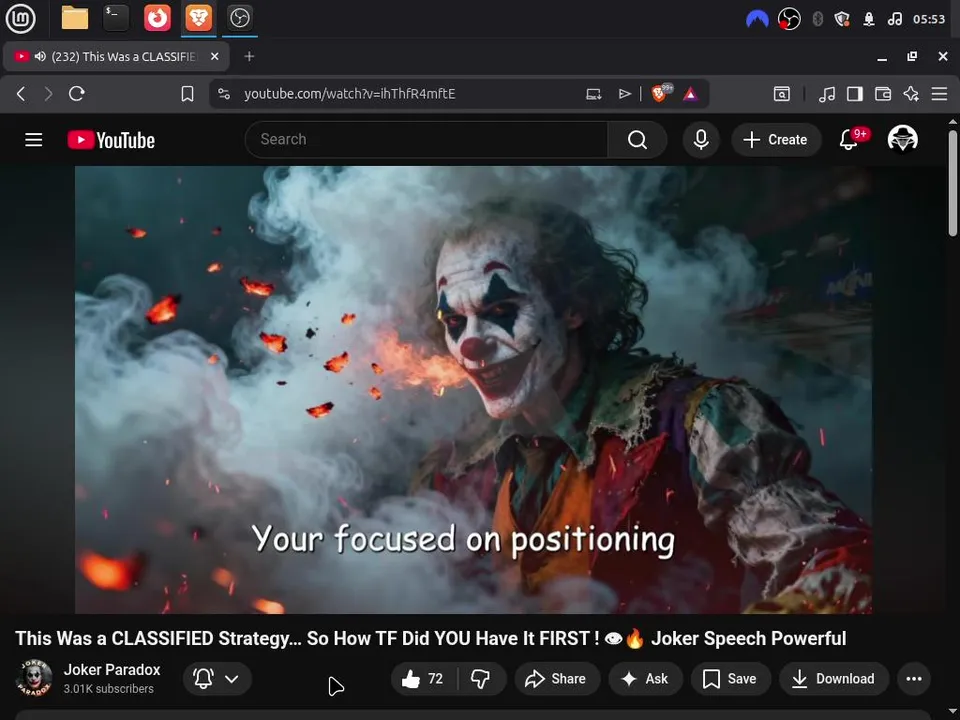Open the Terminal from the panel
Image resolution: width=960 pixels, height=720 pixels.
pos(116,18)
